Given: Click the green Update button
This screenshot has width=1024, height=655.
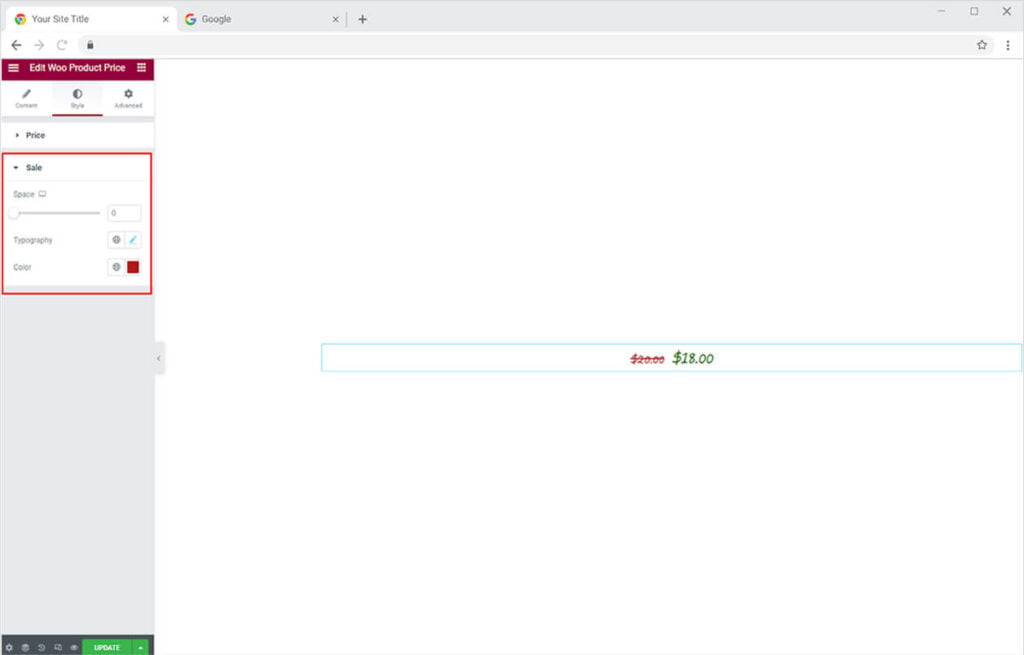Looking at the screenshot, I should click(x=106, y=647).
